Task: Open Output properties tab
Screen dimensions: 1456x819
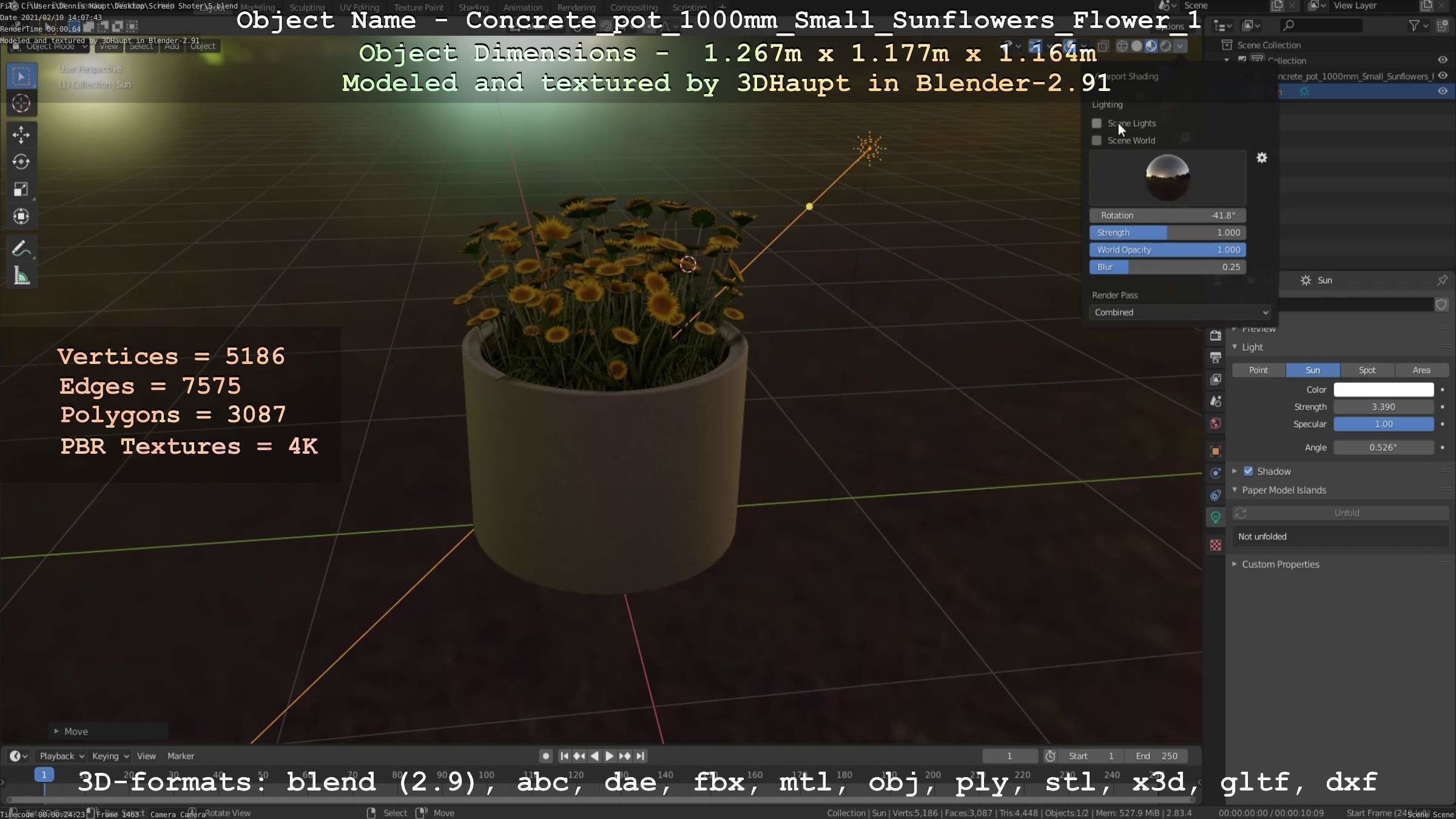Action: (1215, 357)
